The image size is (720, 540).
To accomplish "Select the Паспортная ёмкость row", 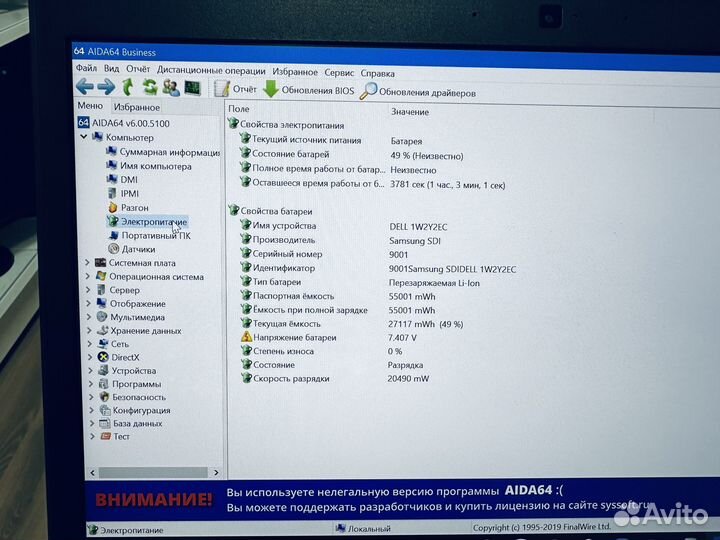I will click(338, 296).
